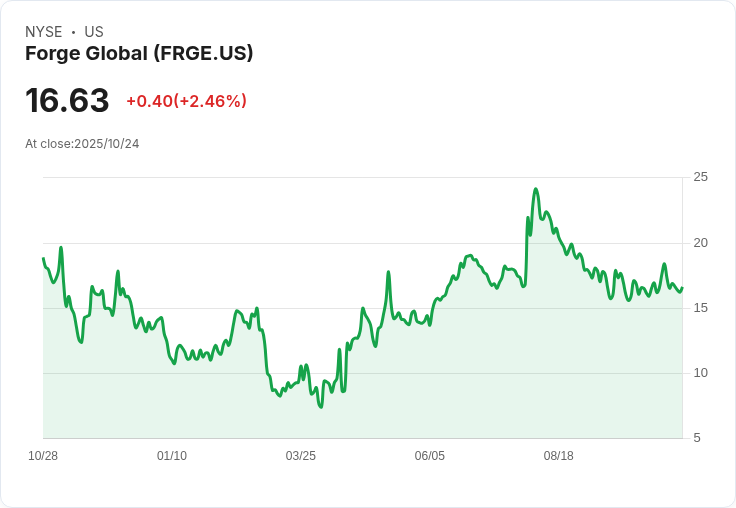Image resolution: width=736 pixels, height=508 pixels.
Task: Select the 01/10 date on x-axis
Action: pyautogui.click(x=172, y=456)
